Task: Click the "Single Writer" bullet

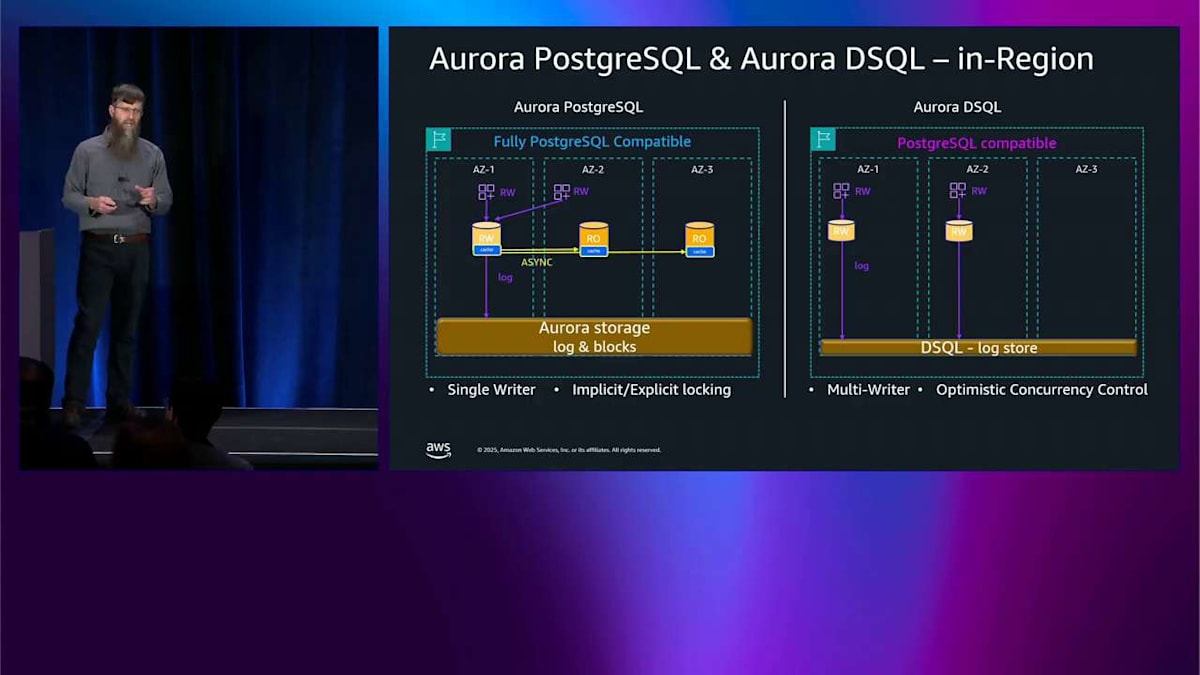Action: click(491, 390)
